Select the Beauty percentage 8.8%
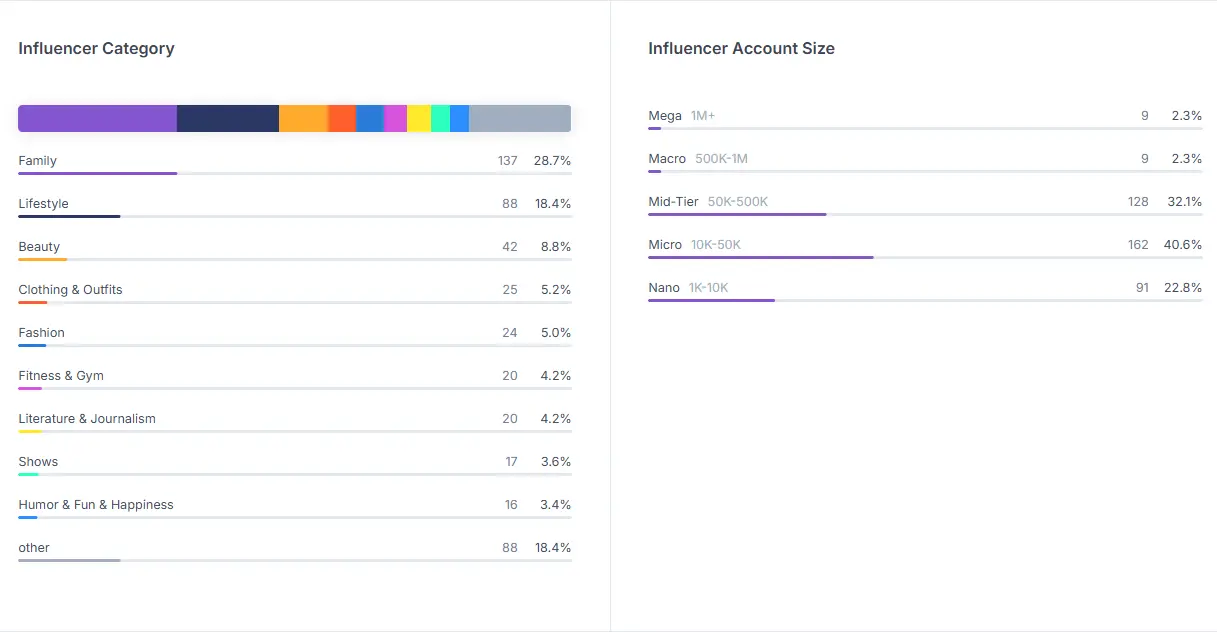The image size is (1217, 632). coord(555,247)
